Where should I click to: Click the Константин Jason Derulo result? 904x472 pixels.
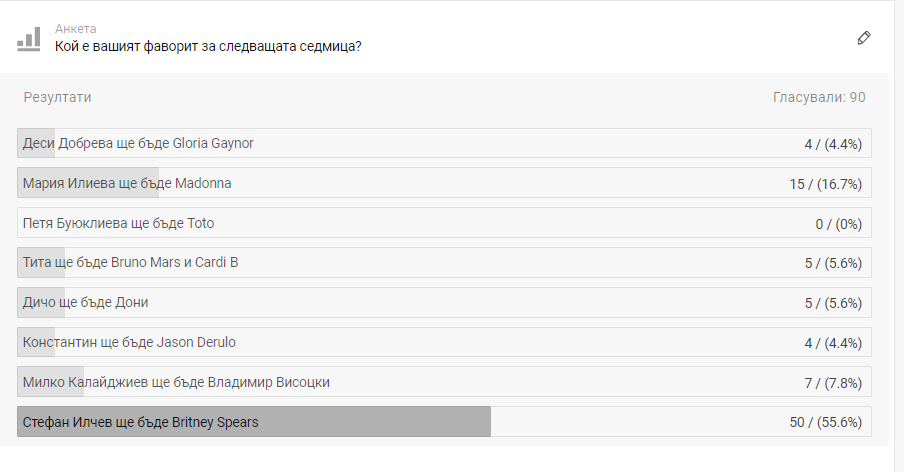point(444,342)
